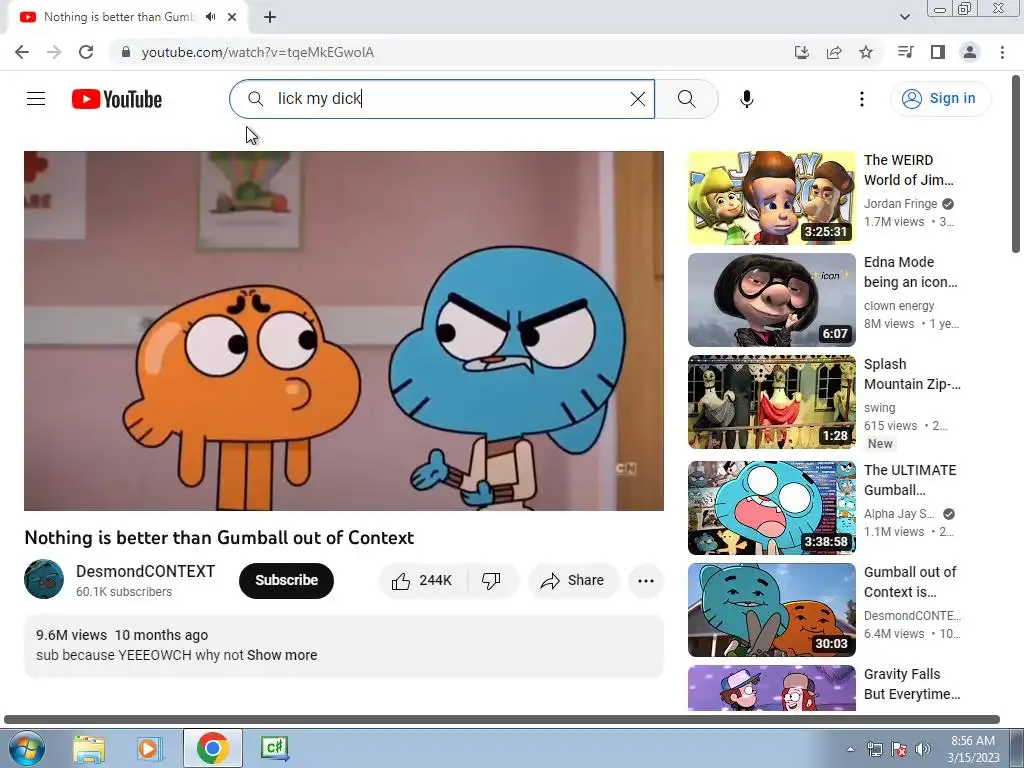Open the DesmondCONTEXT channel avatar

(44, 579)
